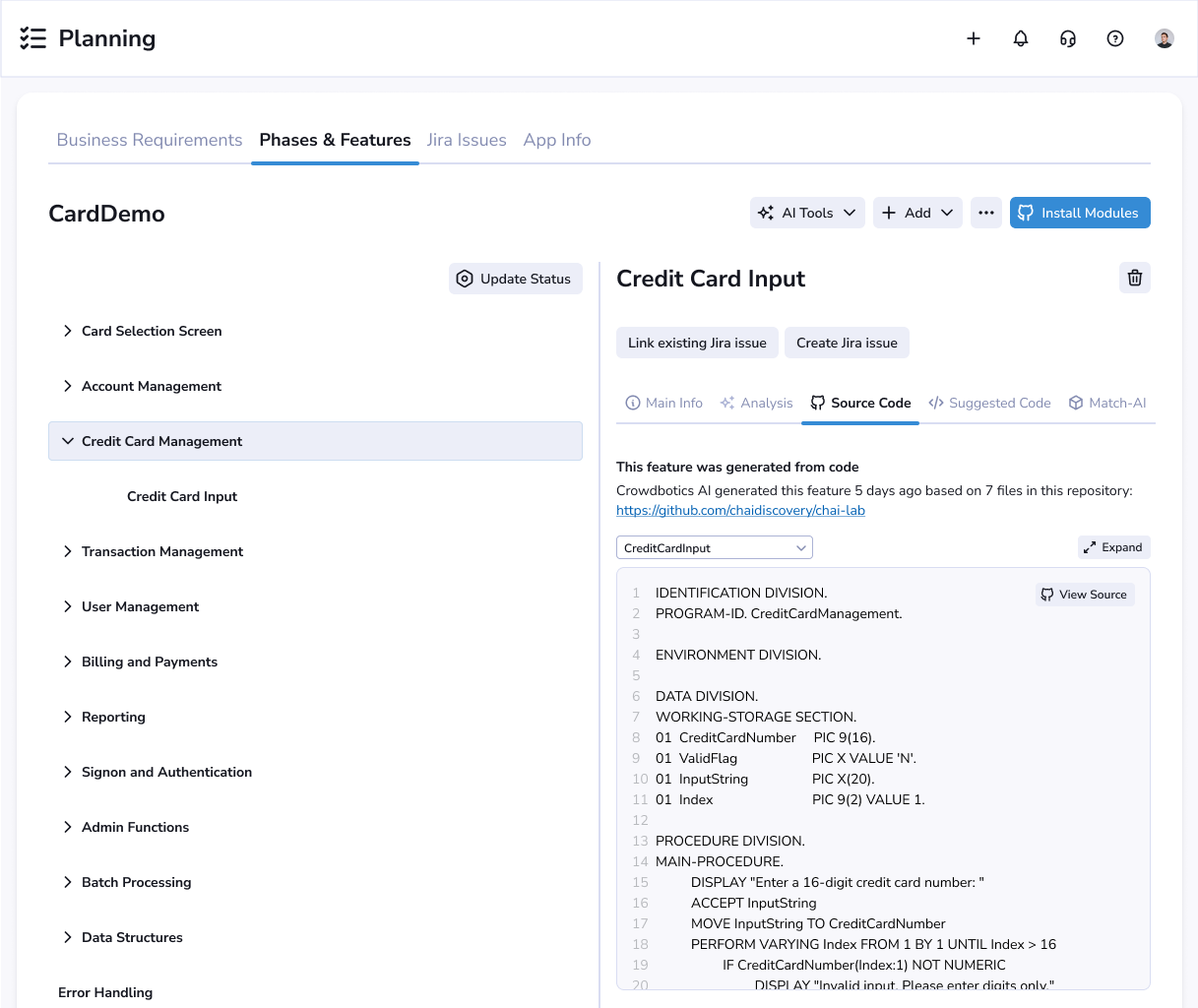Viewport: 1198px width, 1008px height.
Task: Click the headset support icon in the header
Action: 1067,38
